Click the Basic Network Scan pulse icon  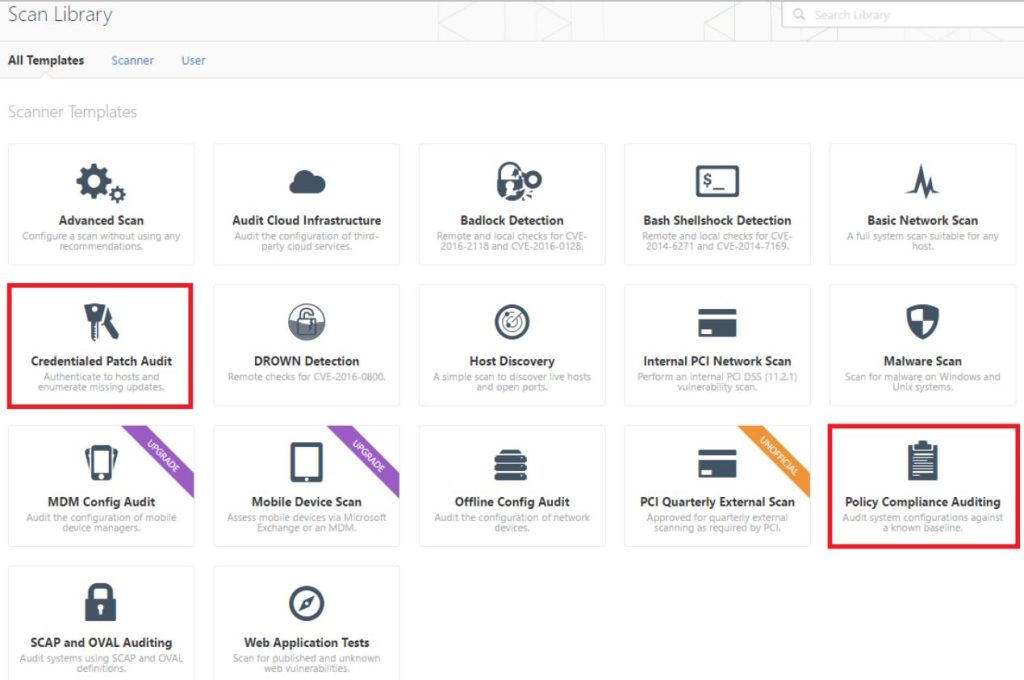coord(922,182)
